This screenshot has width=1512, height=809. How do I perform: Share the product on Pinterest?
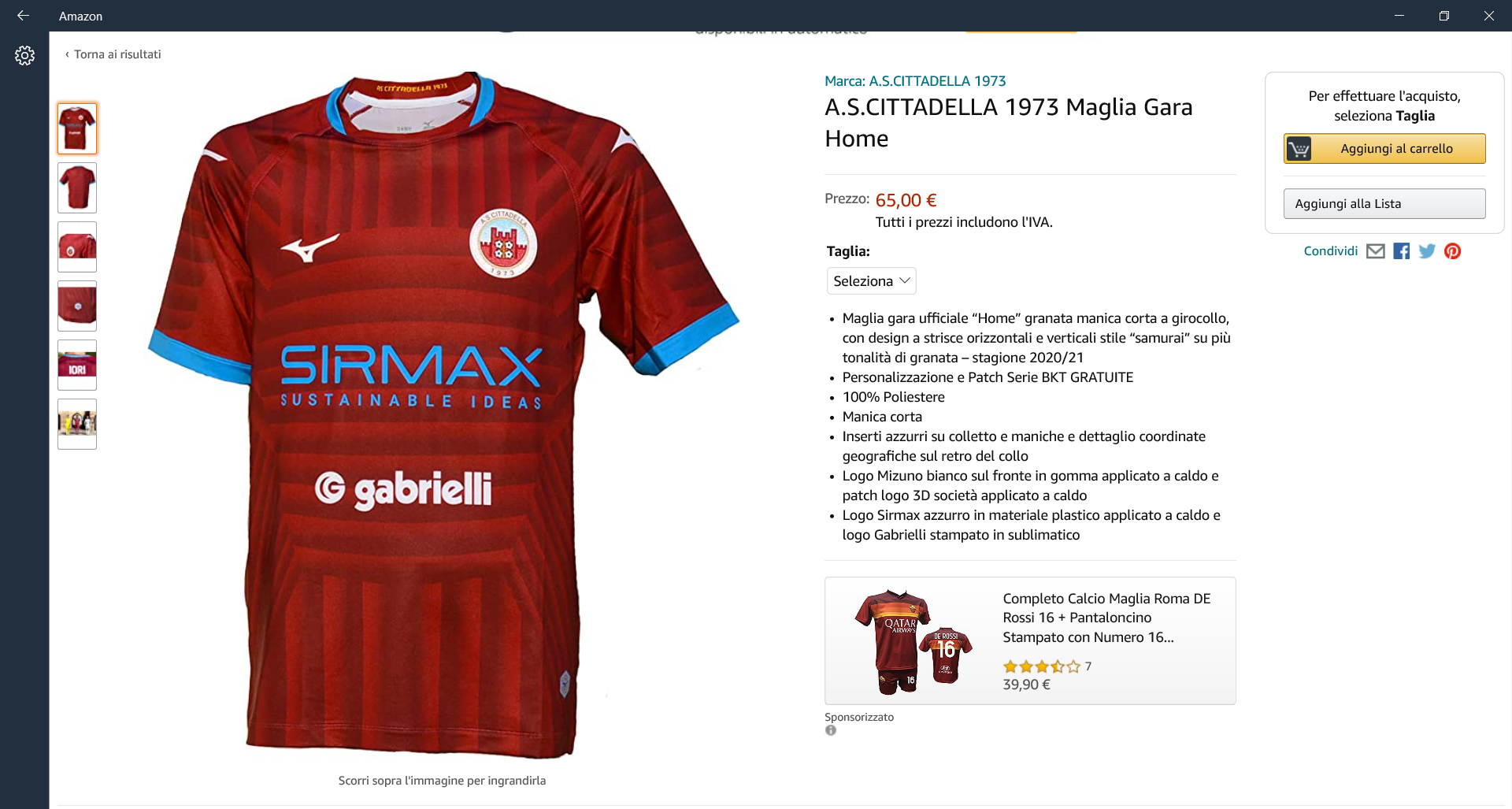(x=1453, y=251)
